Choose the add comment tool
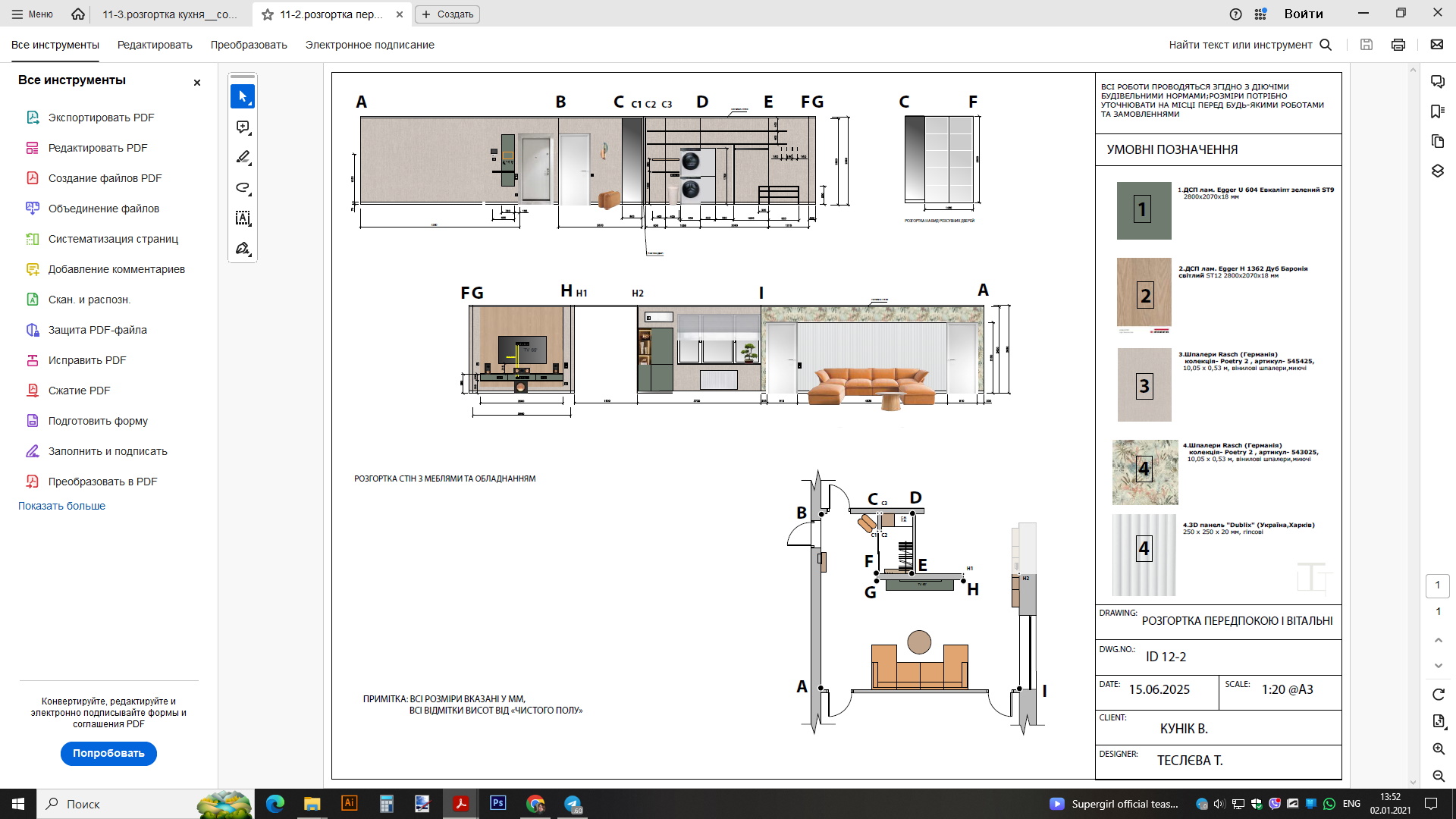Screen dimensions: 1456x819 tap(243, 127)
